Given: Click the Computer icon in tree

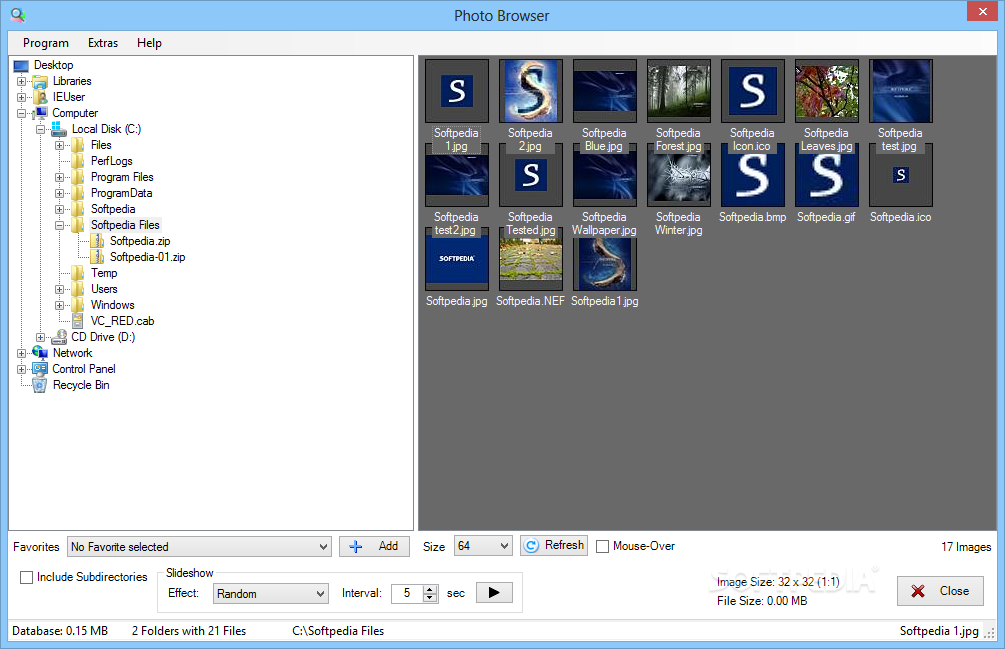Looking at the screenshot, I should coord(40,113).
